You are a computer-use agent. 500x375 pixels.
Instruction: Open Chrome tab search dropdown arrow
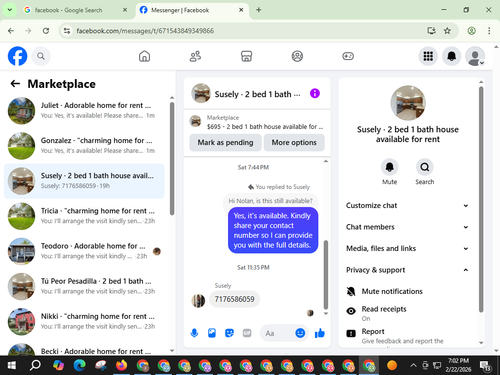[x=10, y=10]
